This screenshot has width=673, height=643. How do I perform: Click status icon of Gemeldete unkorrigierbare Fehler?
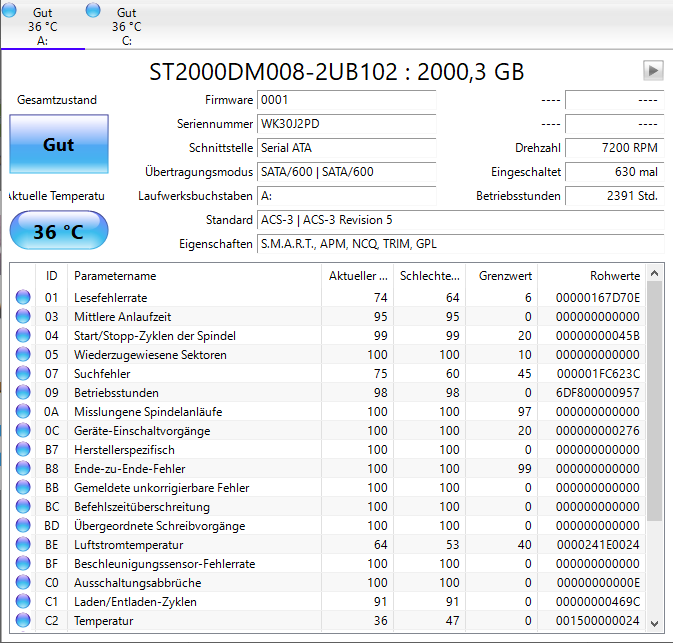[23, 487]
